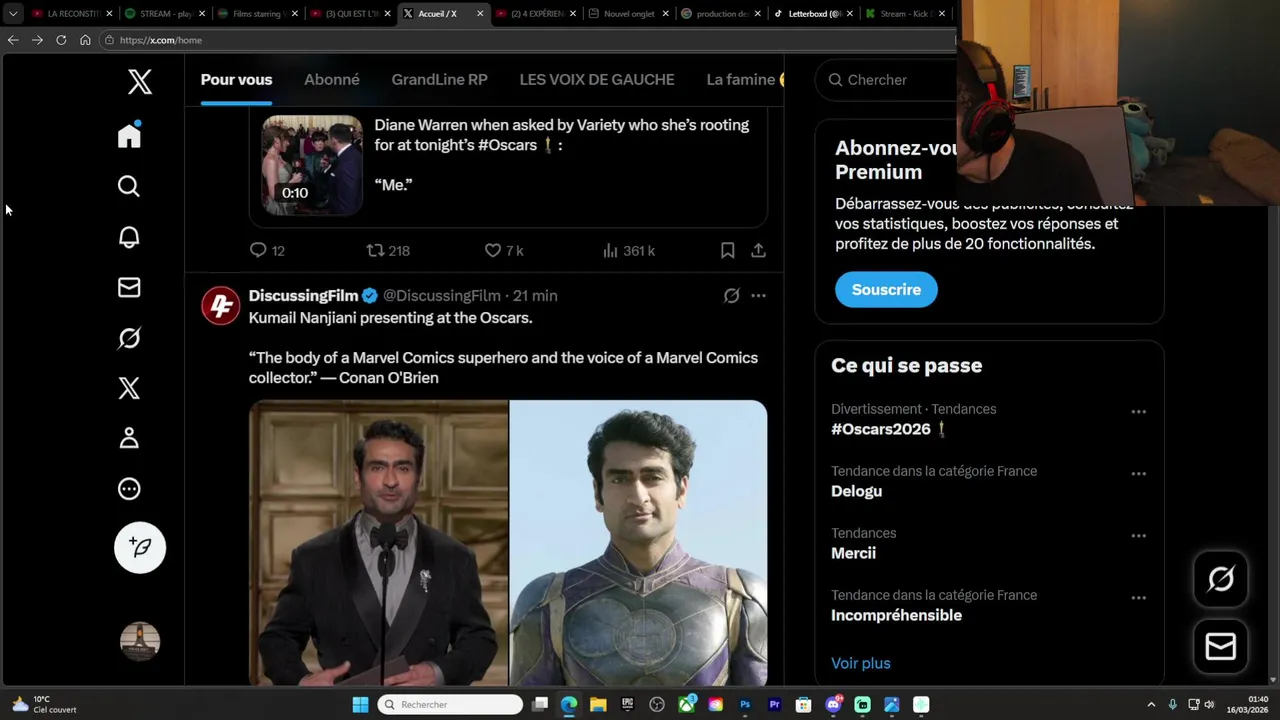
Task: Open floating messages button at bottom right
Action: tap(1221, 646)
